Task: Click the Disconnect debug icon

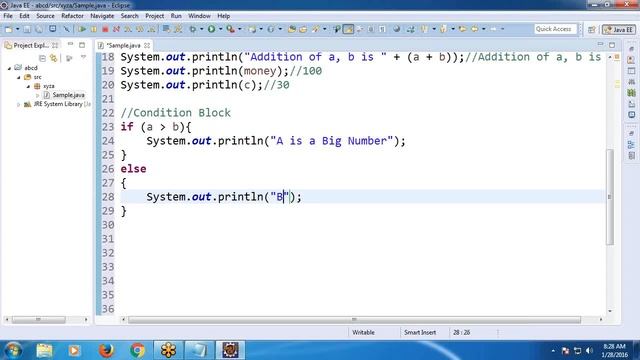Action: (x=116, y=29)
